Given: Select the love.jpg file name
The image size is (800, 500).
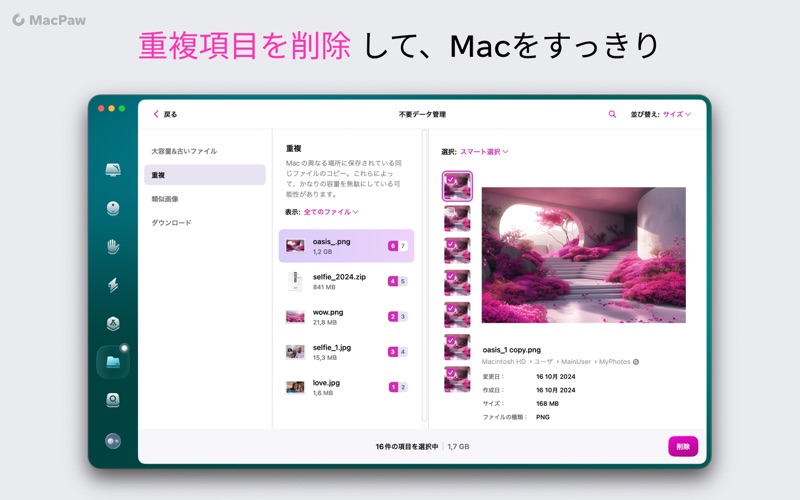Looking at the screenshot, I should click(x=326, y=382).
